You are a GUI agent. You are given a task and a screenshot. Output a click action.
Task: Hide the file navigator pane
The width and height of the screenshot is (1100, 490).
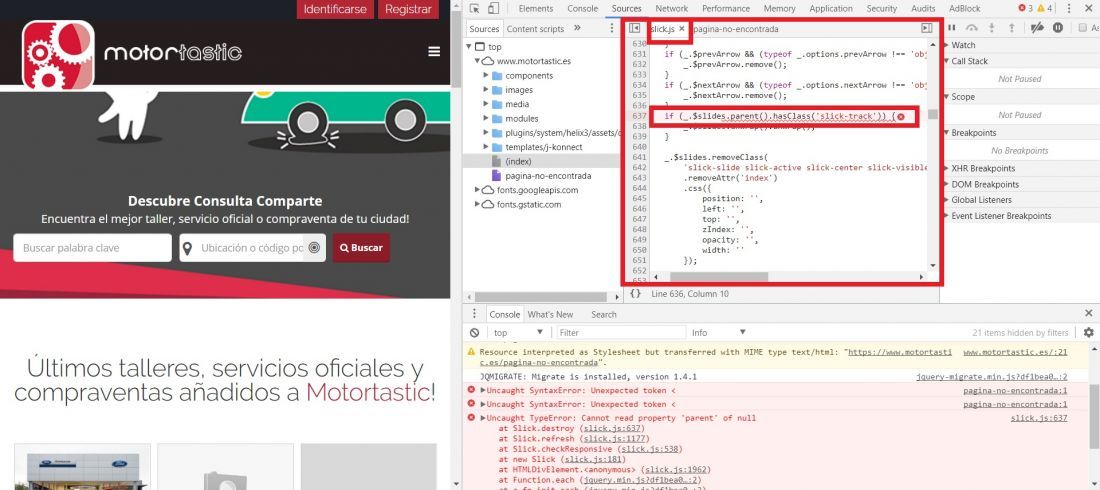(634, 28)
